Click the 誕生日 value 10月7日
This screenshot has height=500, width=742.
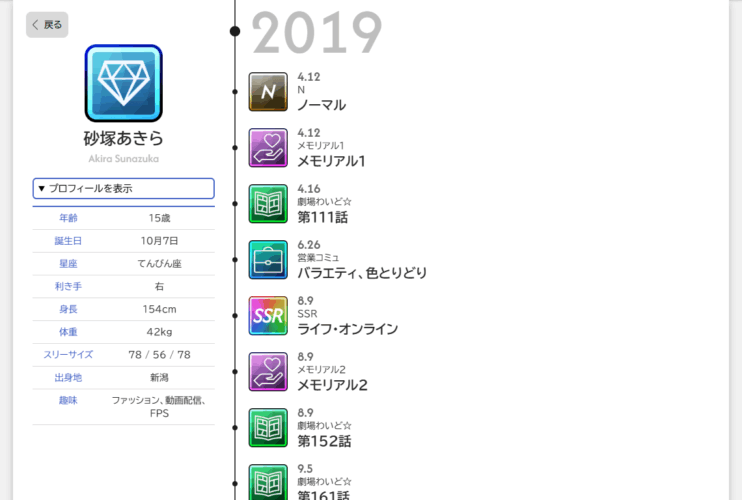tap(159, 241)
